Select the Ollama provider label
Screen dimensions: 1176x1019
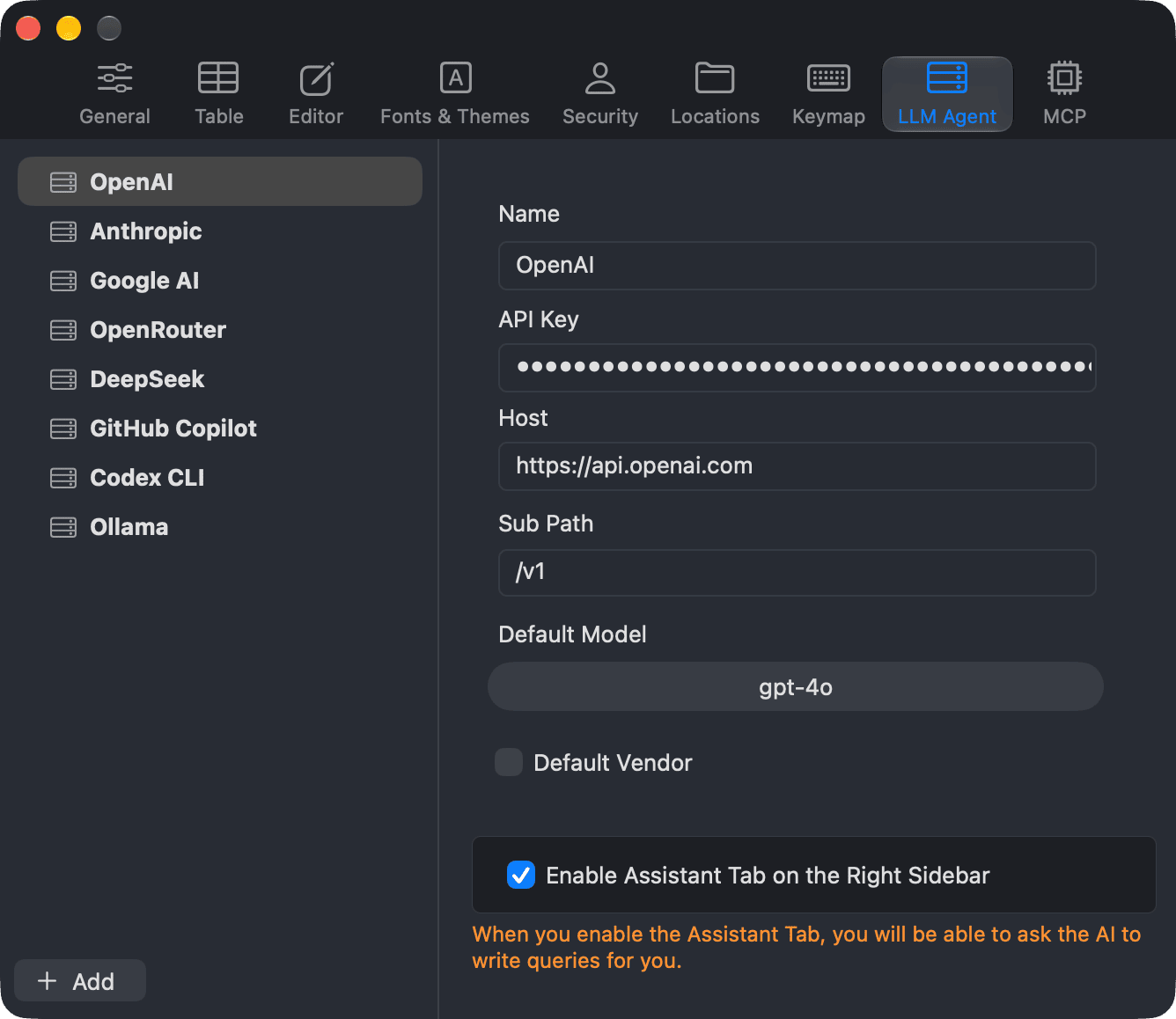[129, 527]
